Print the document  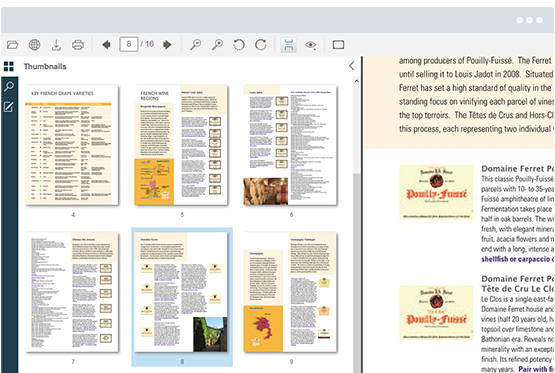click(78, 45)
